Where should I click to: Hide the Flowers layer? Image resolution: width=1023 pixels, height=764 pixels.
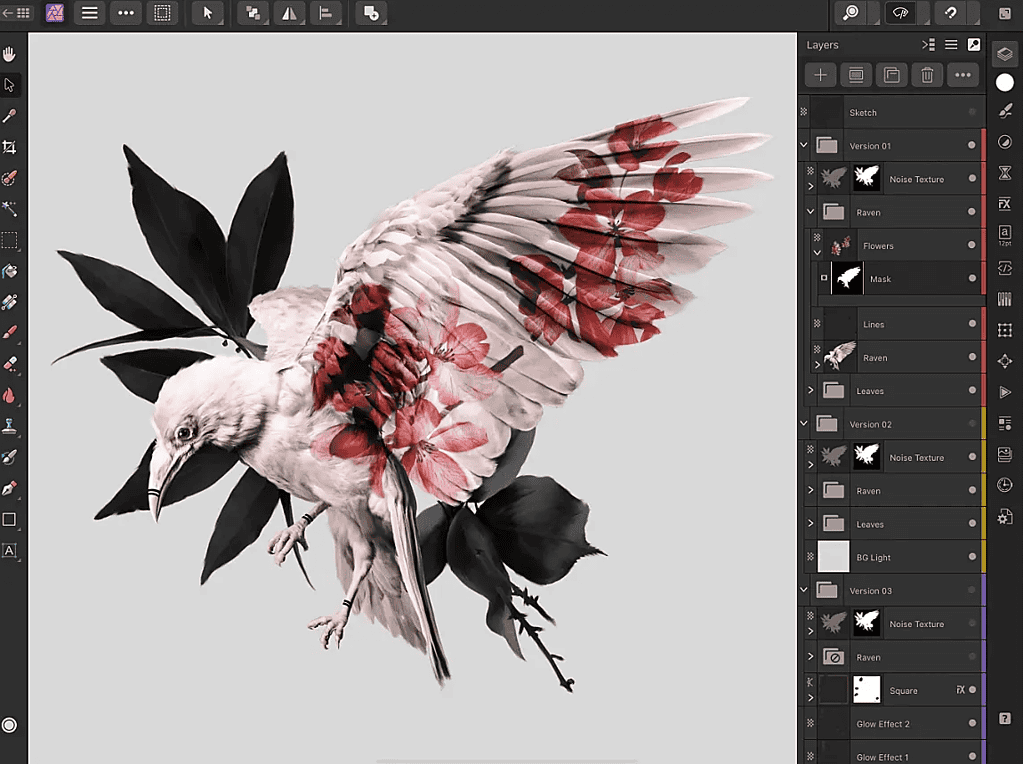tap(972, 245)
